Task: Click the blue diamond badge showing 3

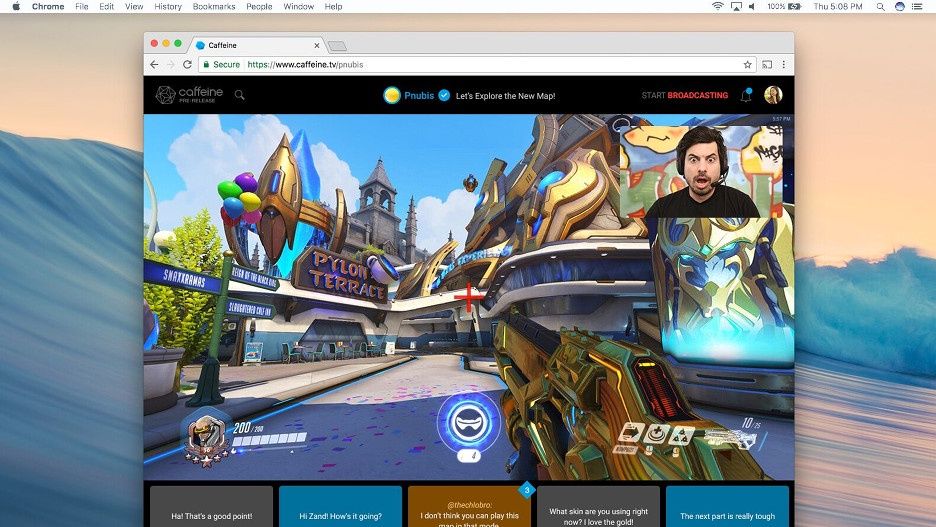Action: tap(526, 491)
